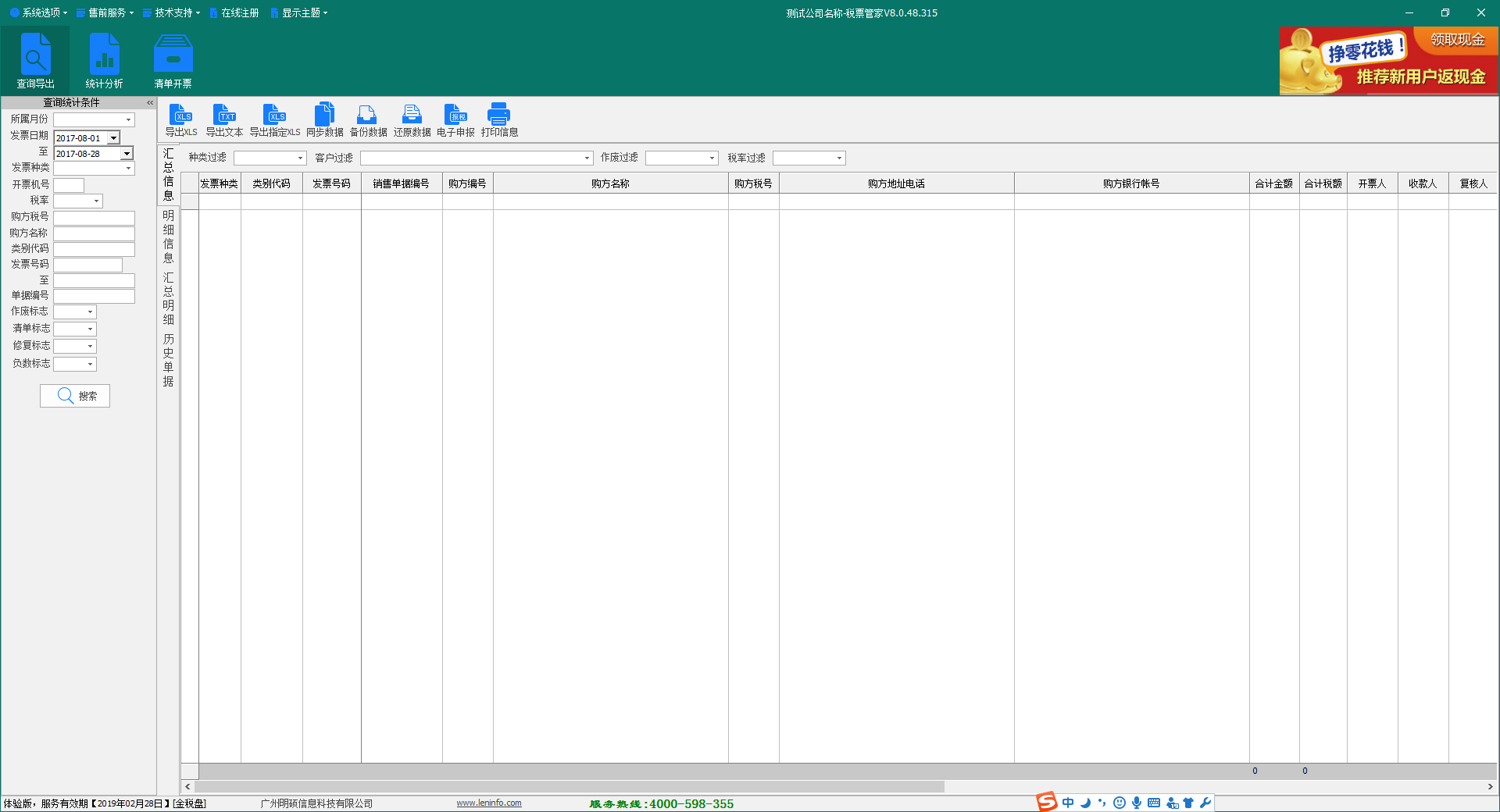The image size is (1500, 812).
Task: Click the user account icon in input bar
Action: pos(1172,803)
